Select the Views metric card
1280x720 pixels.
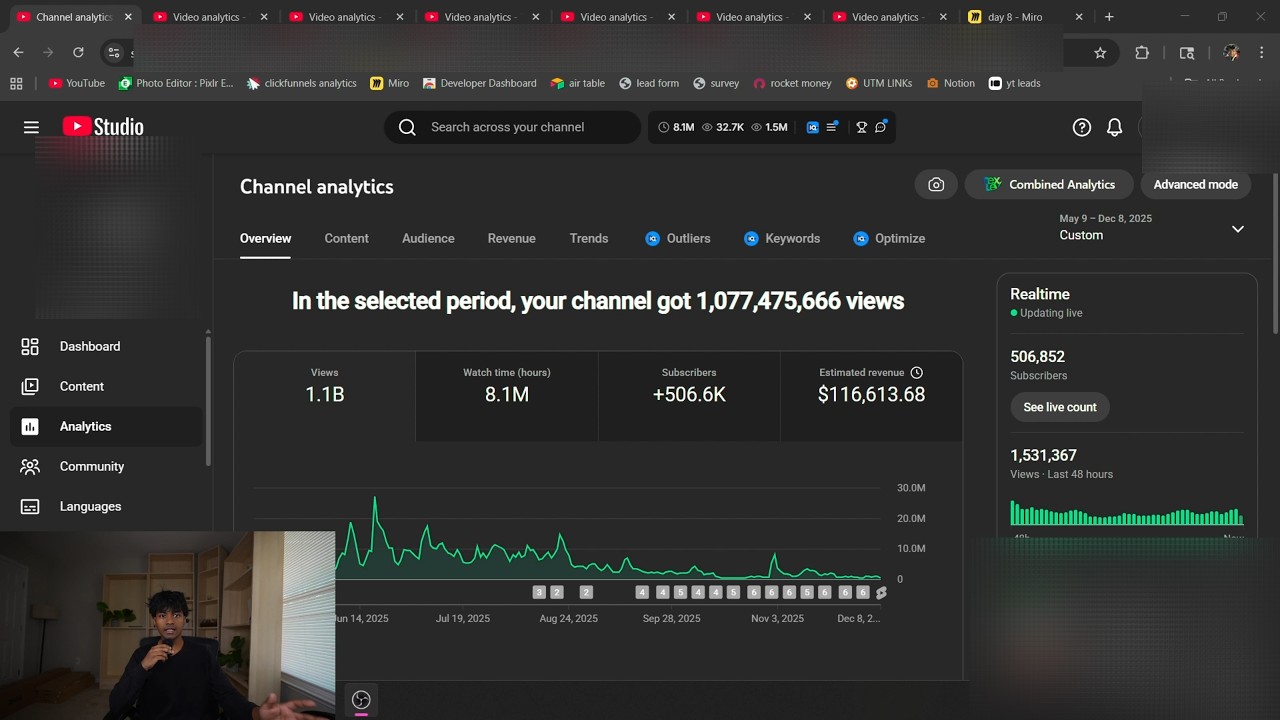tap(324, 396)
